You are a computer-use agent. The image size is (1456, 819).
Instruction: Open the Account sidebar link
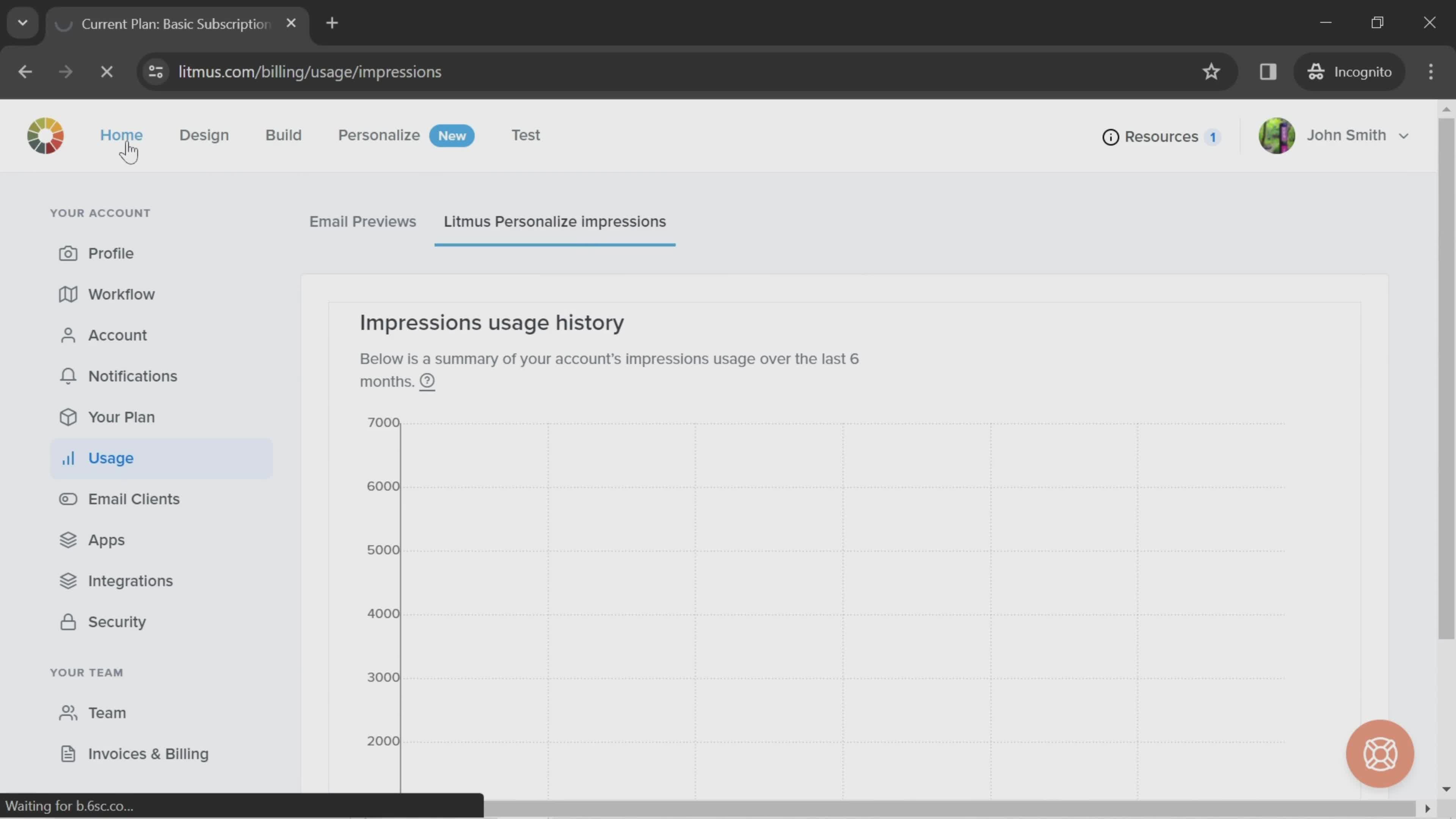[117, 335]
